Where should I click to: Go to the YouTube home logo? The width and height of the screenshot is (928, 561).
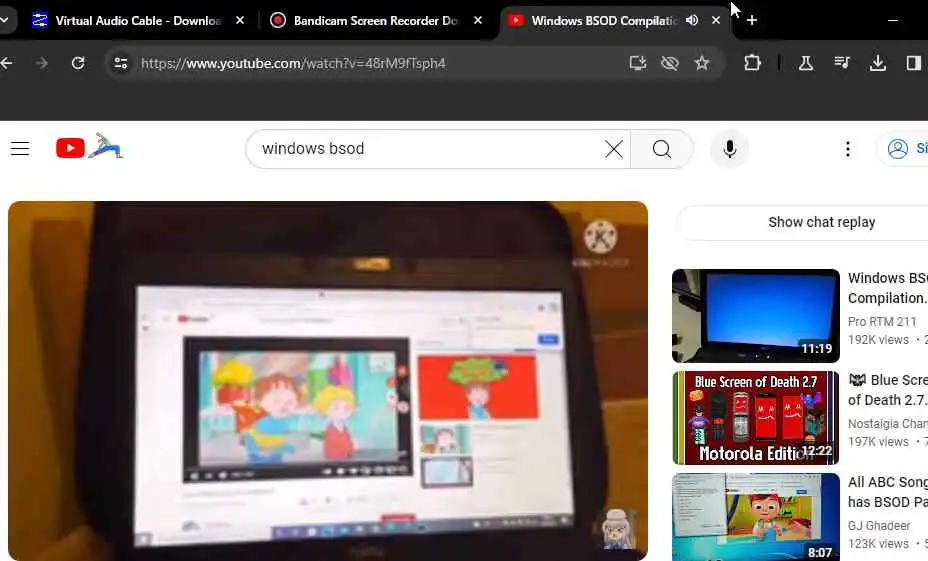point(89,147)
